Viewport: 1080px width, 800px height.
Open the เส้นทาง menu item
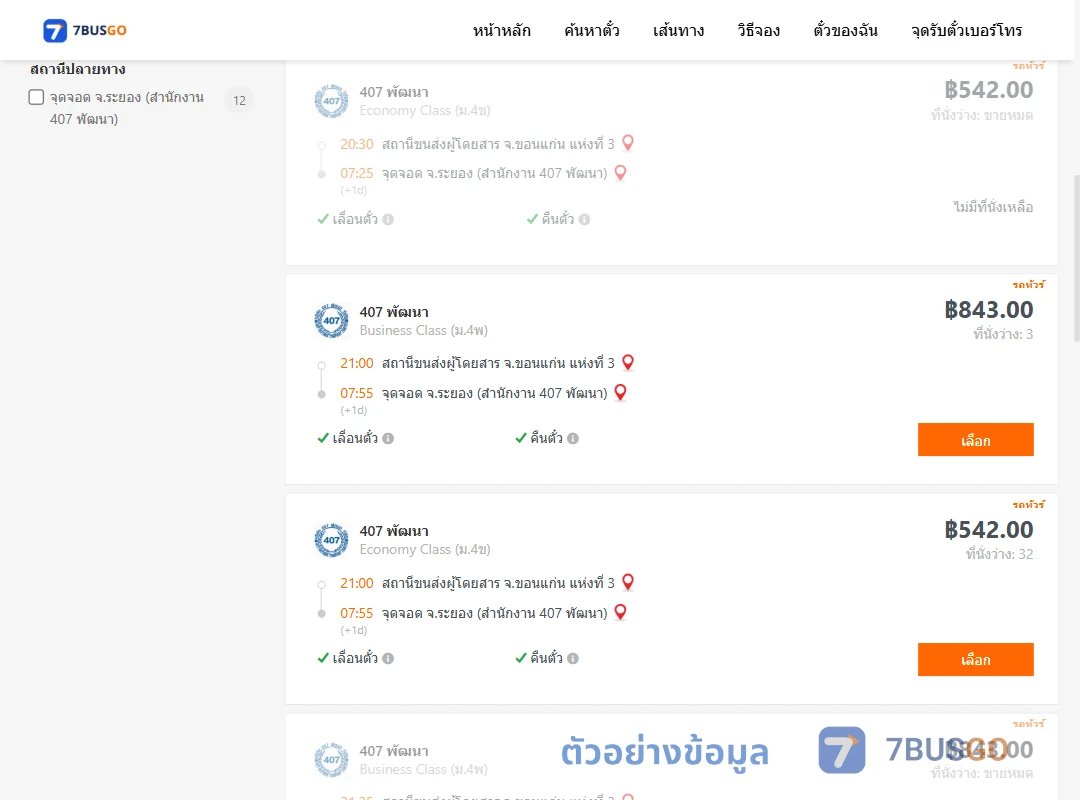(x=678, y=30)
